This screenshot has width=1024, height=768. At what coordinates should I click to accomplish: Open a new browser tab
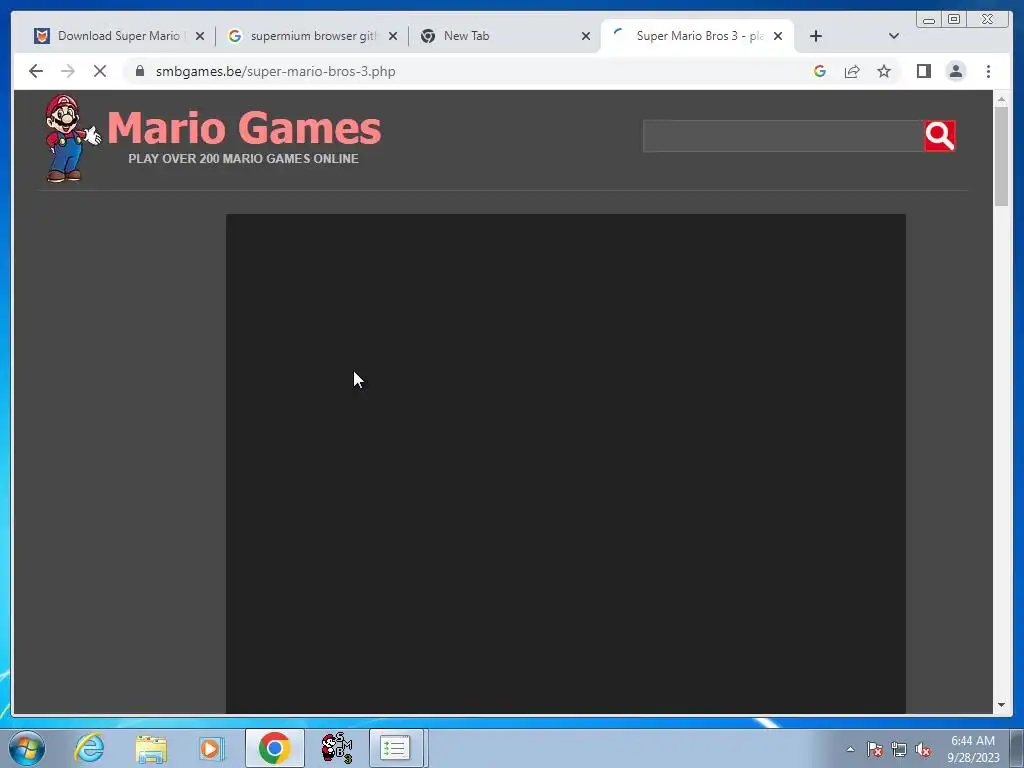coord(816,36)
